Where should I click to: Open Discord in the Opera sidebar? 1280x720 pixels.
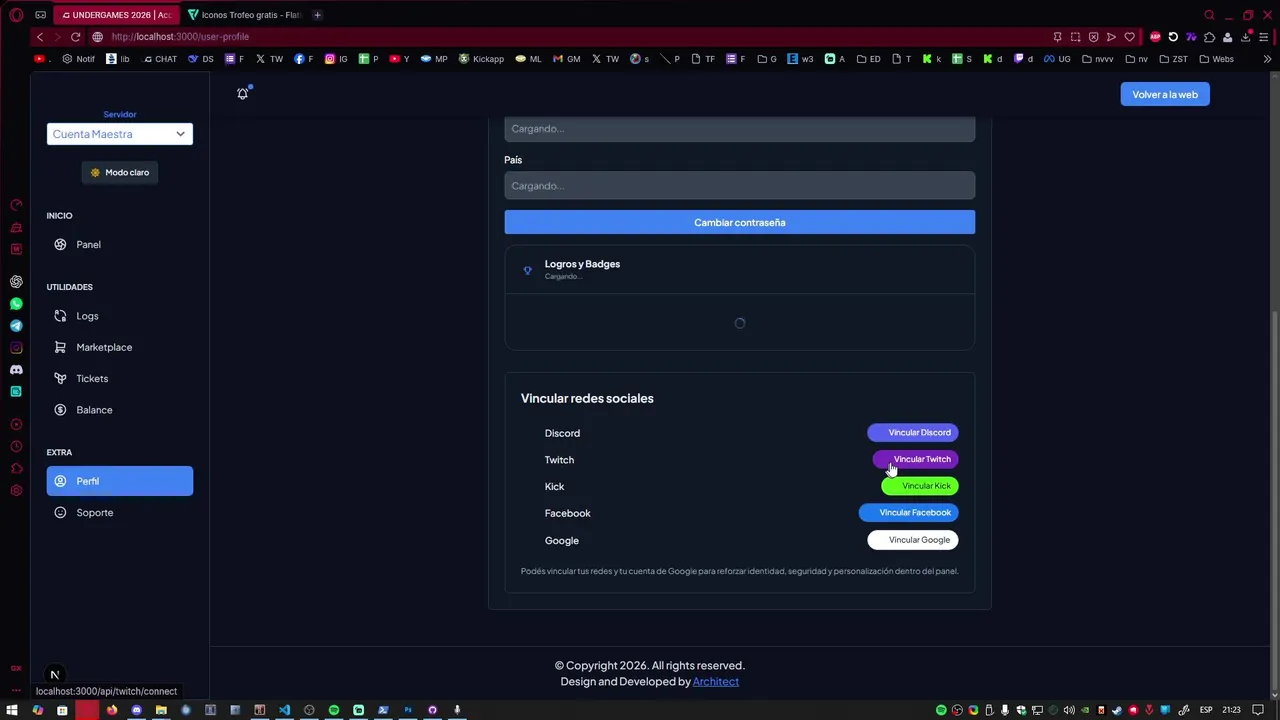tap(16, 370)
